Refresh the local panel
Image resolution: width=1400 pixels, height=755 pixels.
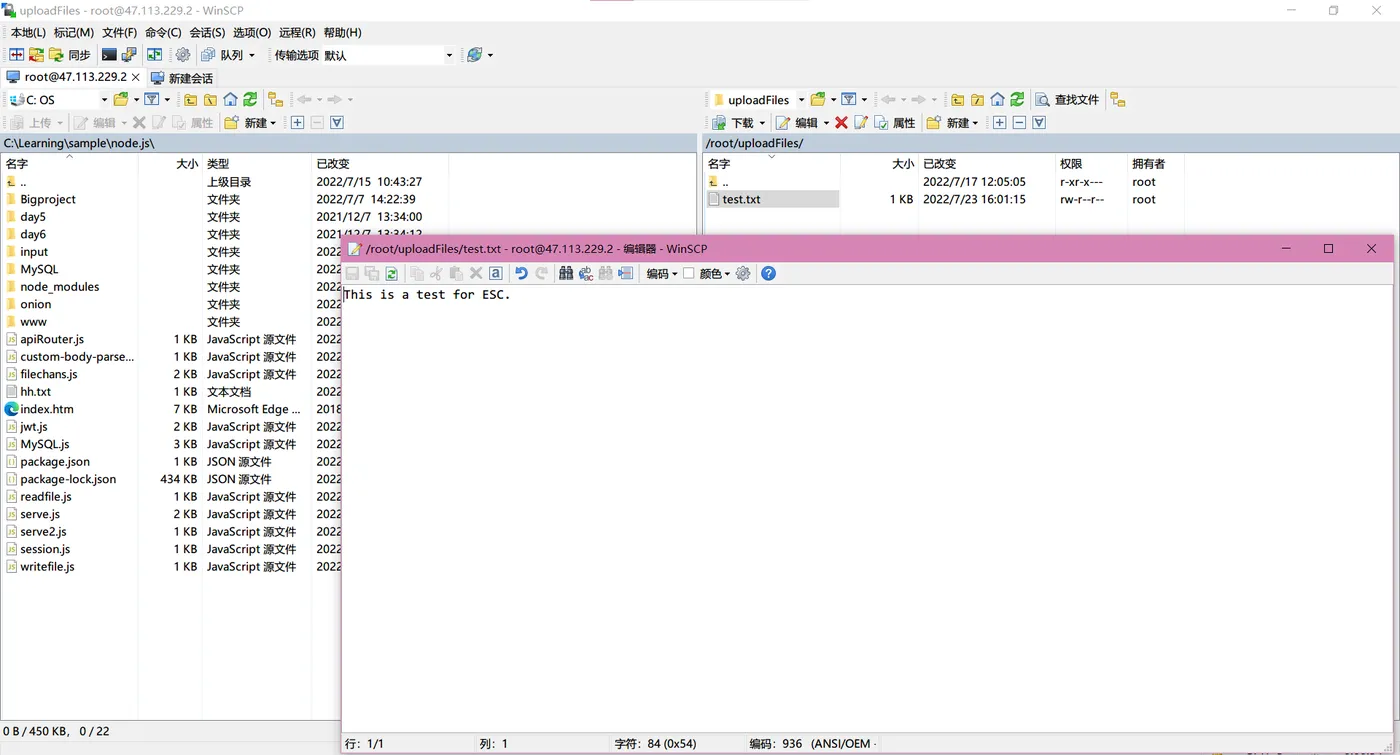click(250, 99)
